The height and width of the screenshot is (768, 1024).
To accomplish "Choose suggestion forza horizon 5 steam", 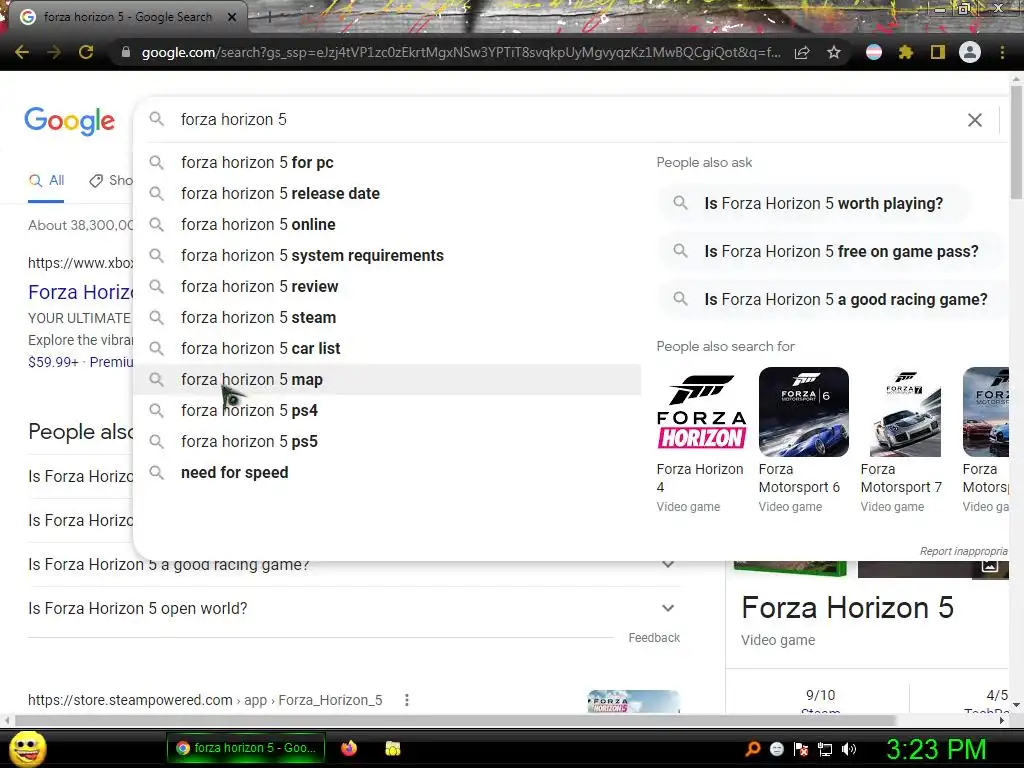I will pyautogui.click(x=387, y=317).
